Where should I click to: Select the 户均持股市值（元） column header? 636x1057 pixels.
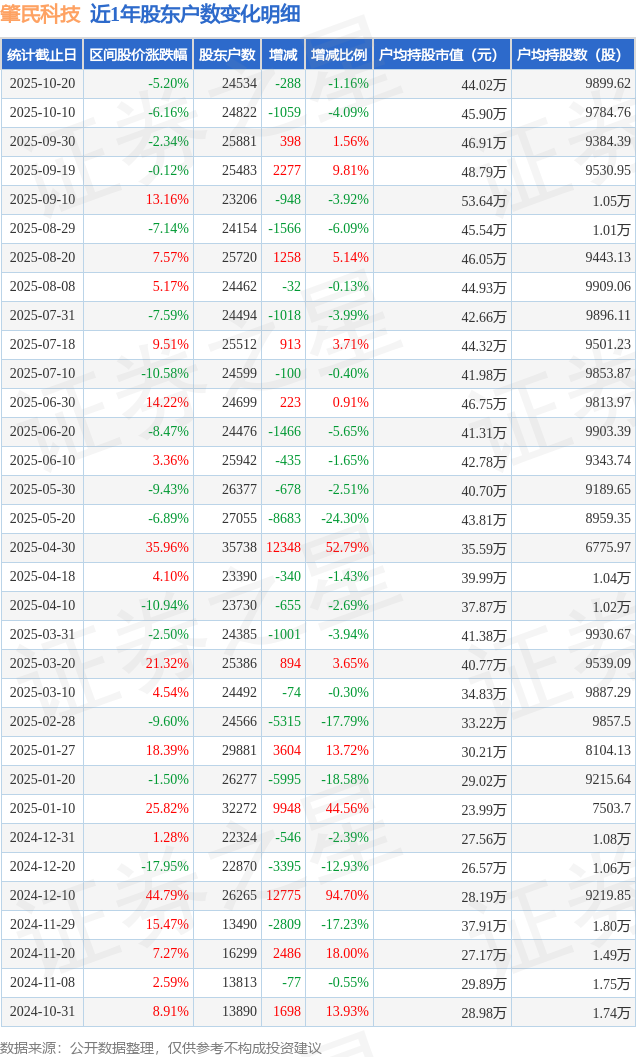[x=440, y=55]
